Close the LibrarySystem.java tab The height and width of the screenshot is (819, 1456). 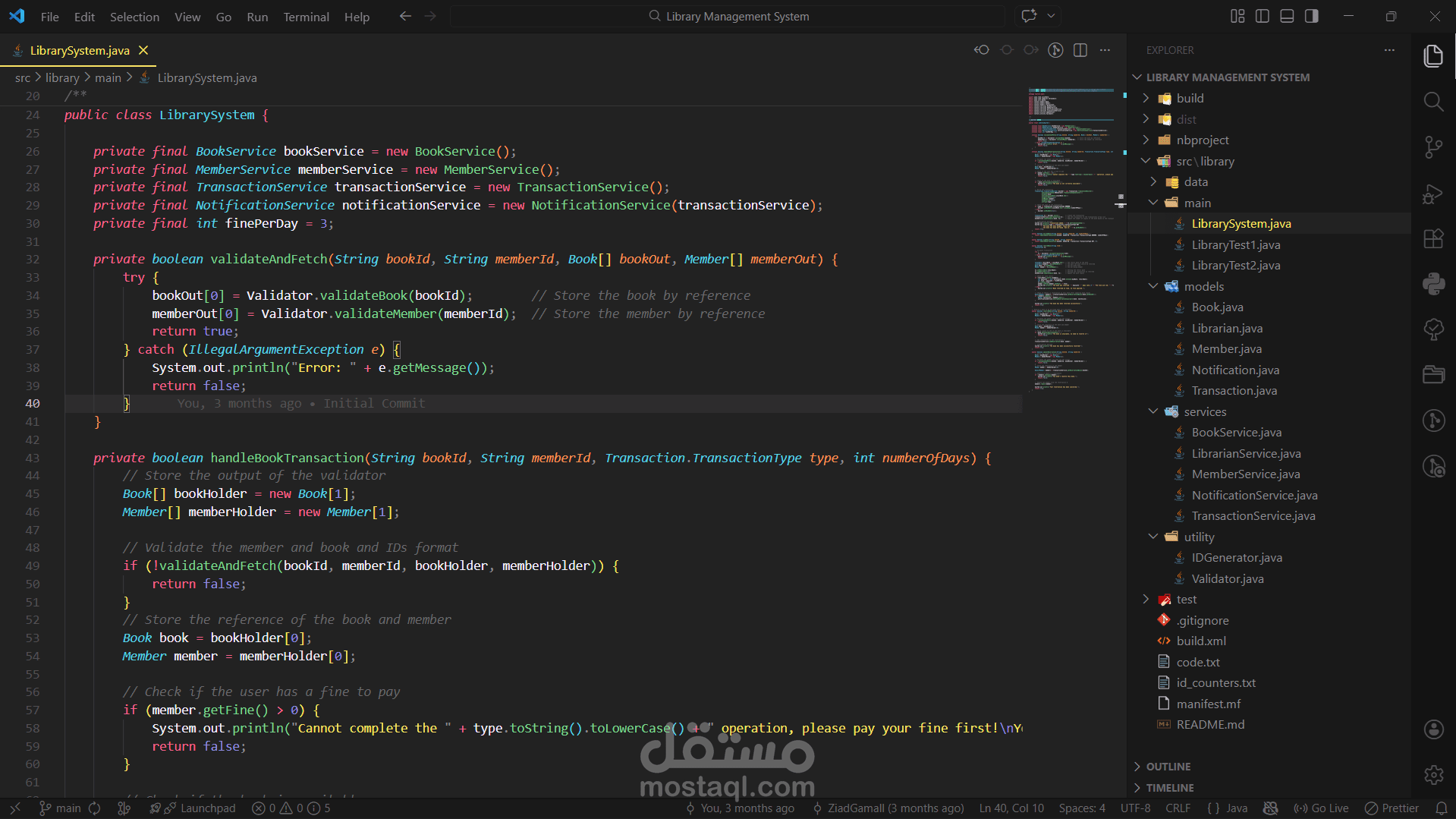[143, 50]
